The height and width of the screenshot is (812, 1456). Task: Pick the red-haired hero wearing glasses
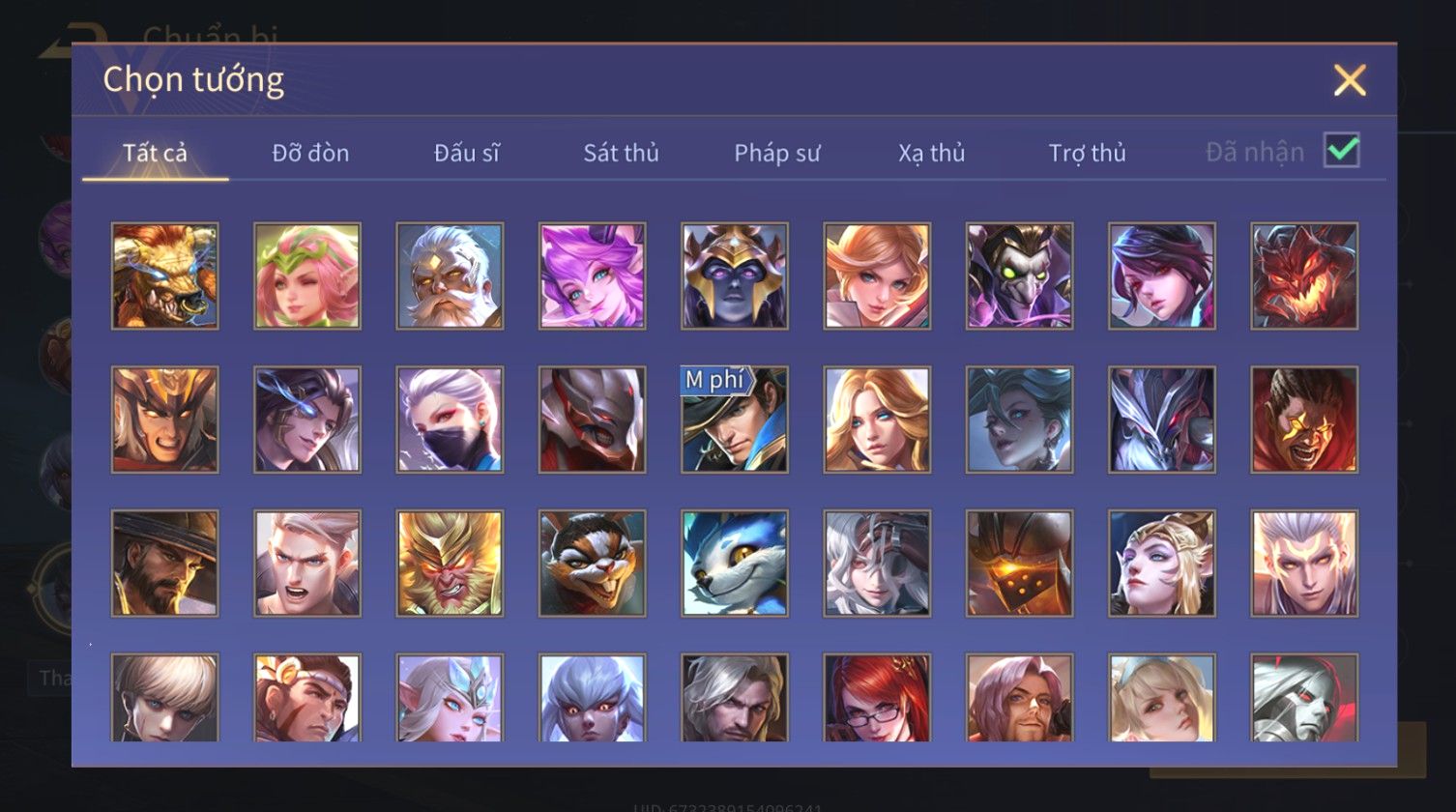[x=877, y=698]
